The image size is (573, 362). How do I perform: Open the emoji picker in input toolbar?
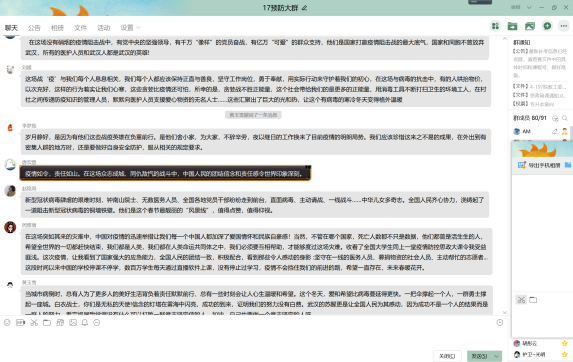(7, 323)
